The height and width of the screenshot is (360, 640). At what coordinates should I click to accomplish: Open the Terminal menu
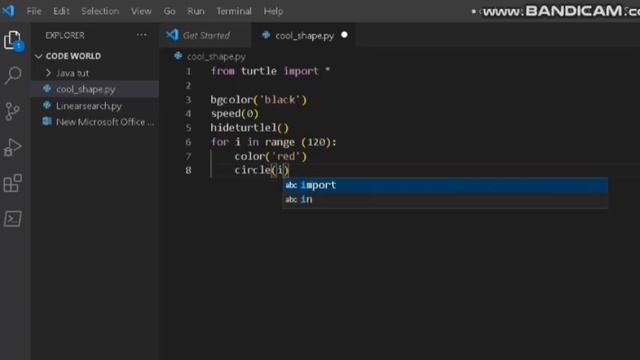pyautogui.click(x=234, y=11)
